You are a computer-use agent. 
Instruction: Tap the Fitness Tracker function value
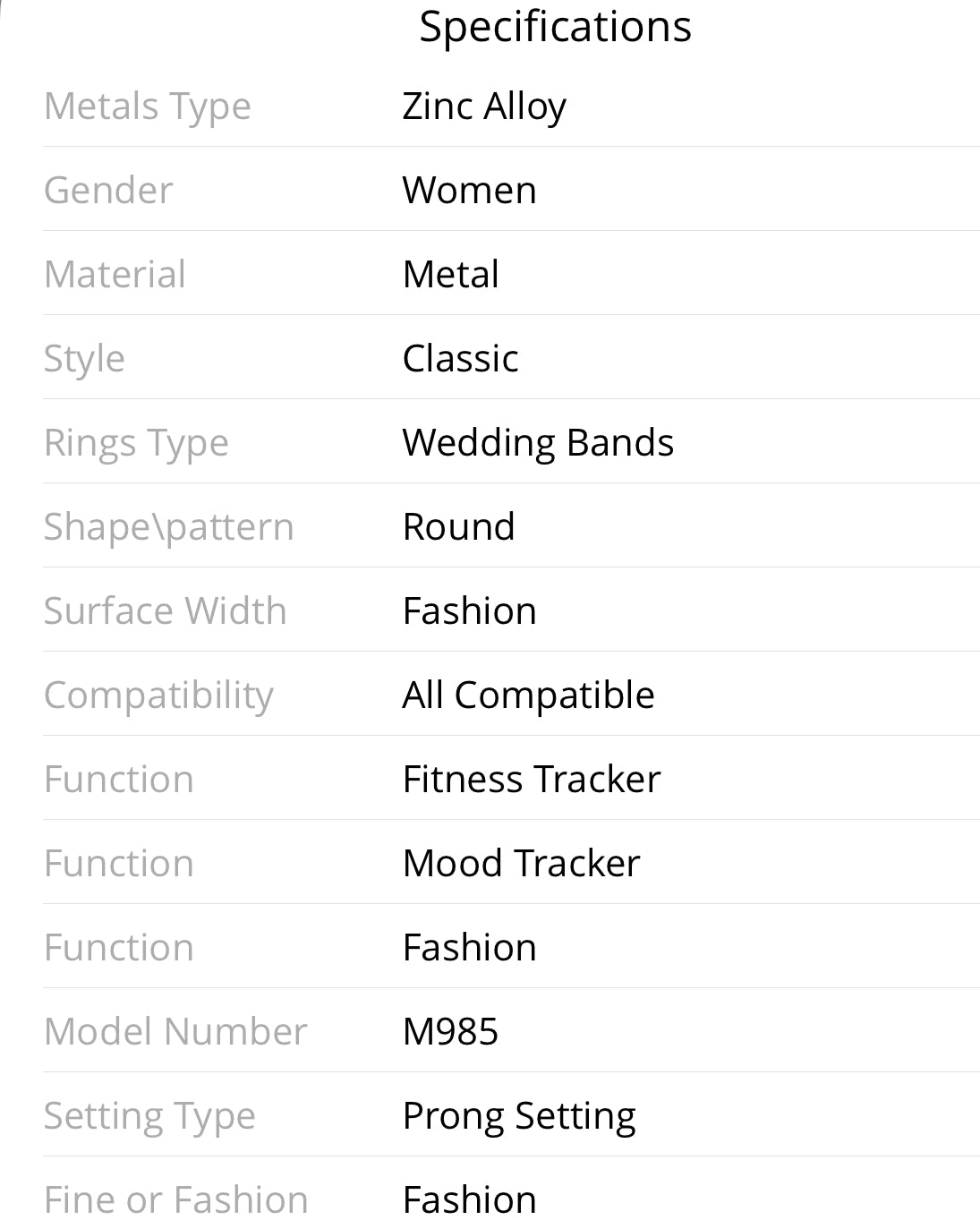532,779
